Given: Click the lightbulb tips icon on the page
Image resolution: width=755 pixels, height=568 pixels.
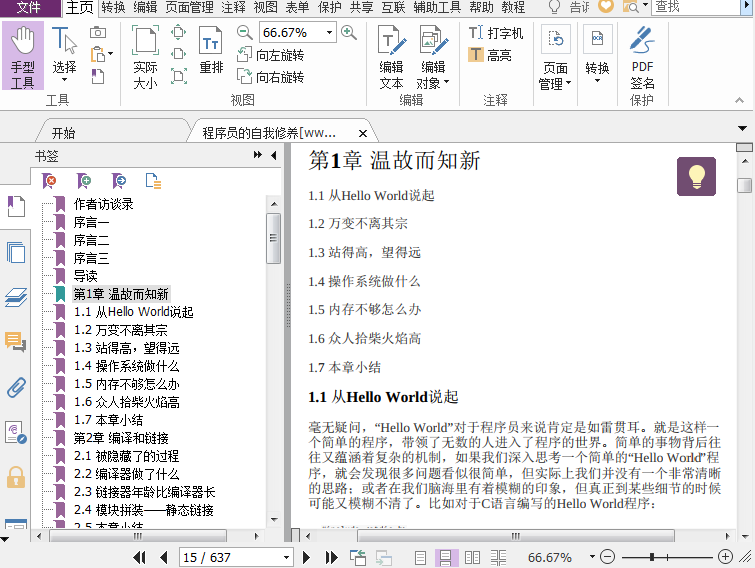Looking at the screenshot, I should pos(696,176).
